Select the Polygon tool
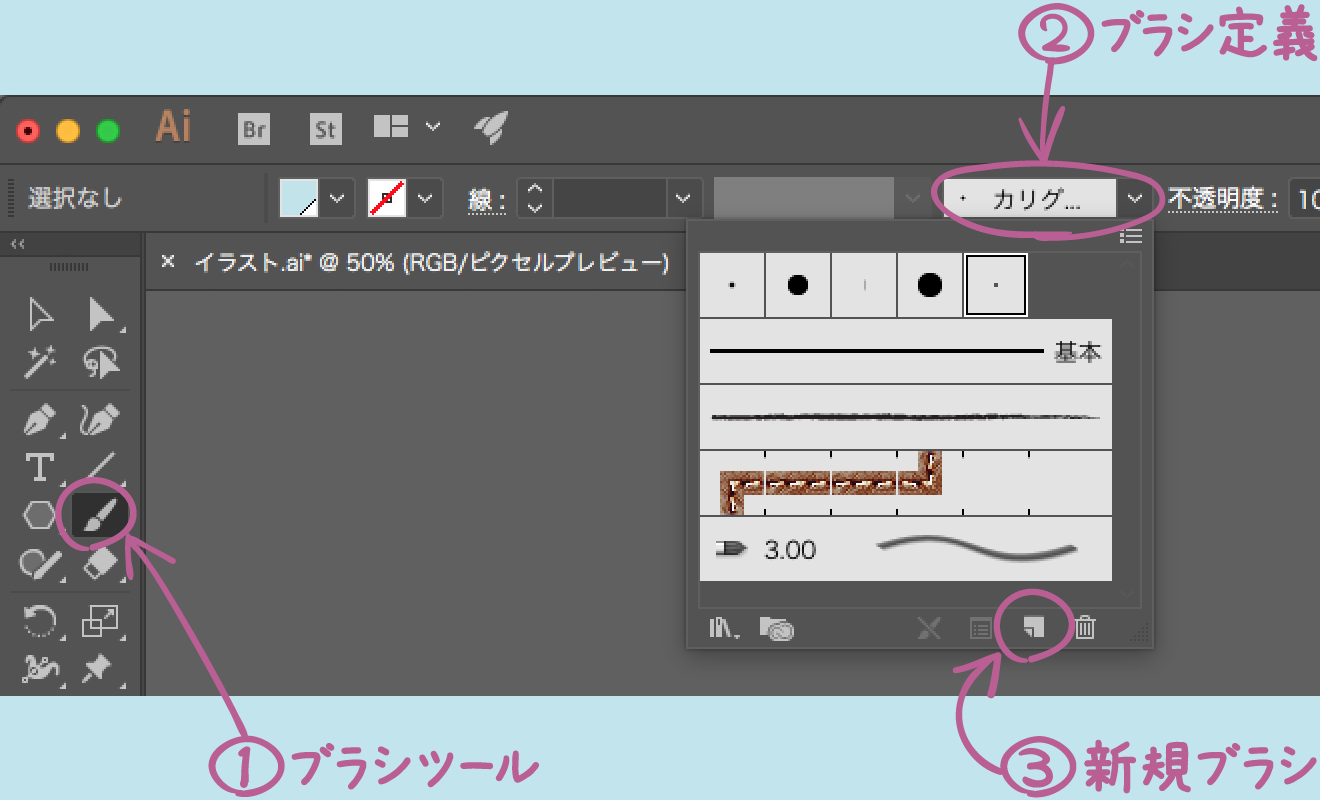 coord(40,516)
